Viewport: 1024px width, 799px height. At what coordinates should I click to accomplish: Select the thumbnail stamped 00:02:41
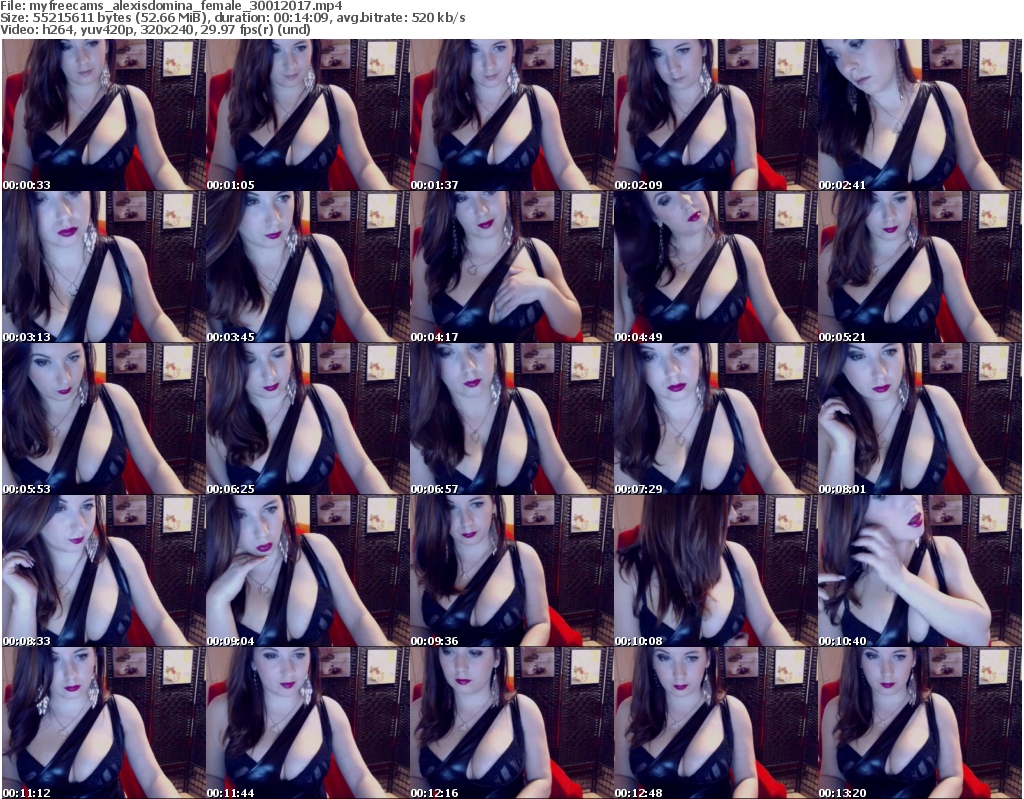point(920,115)
